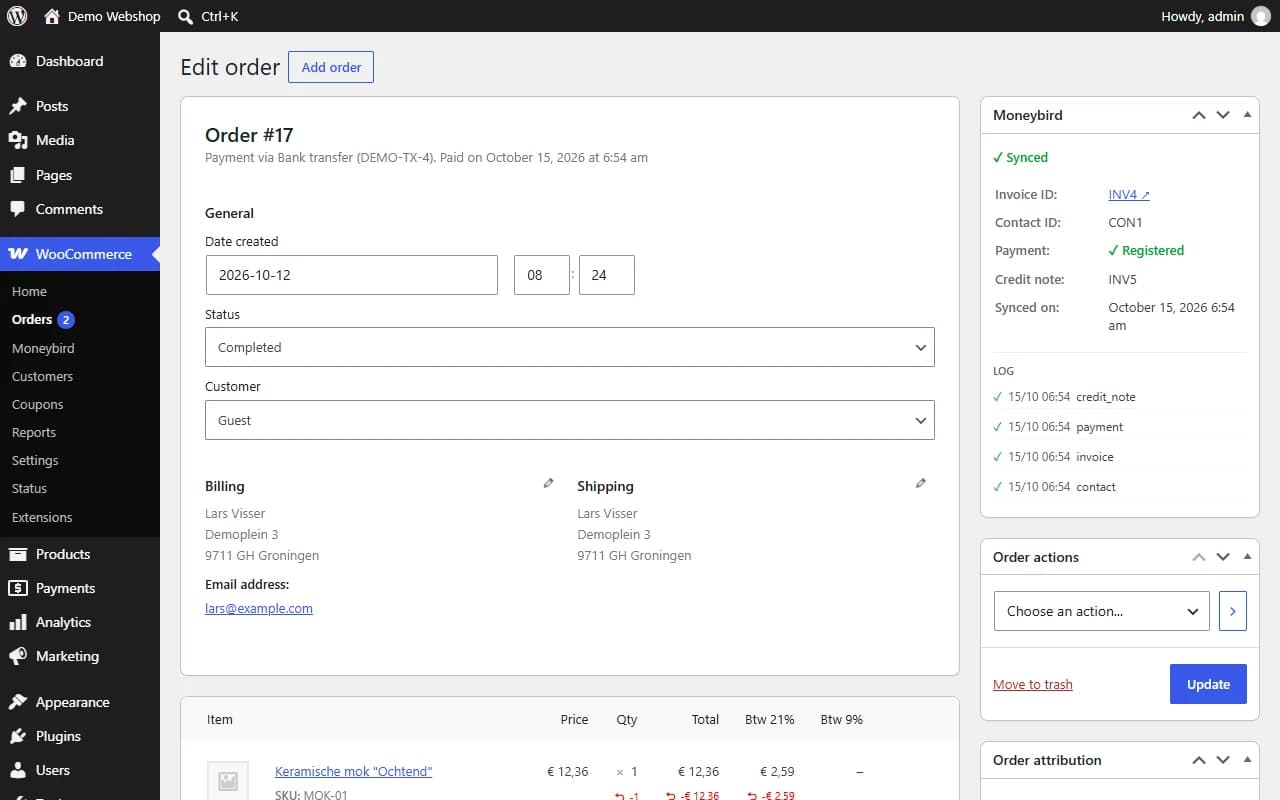Screen dimensions: 1280x800
Task: Open the Ctrl+K search magnifier
Action: (x=185, y=16)
